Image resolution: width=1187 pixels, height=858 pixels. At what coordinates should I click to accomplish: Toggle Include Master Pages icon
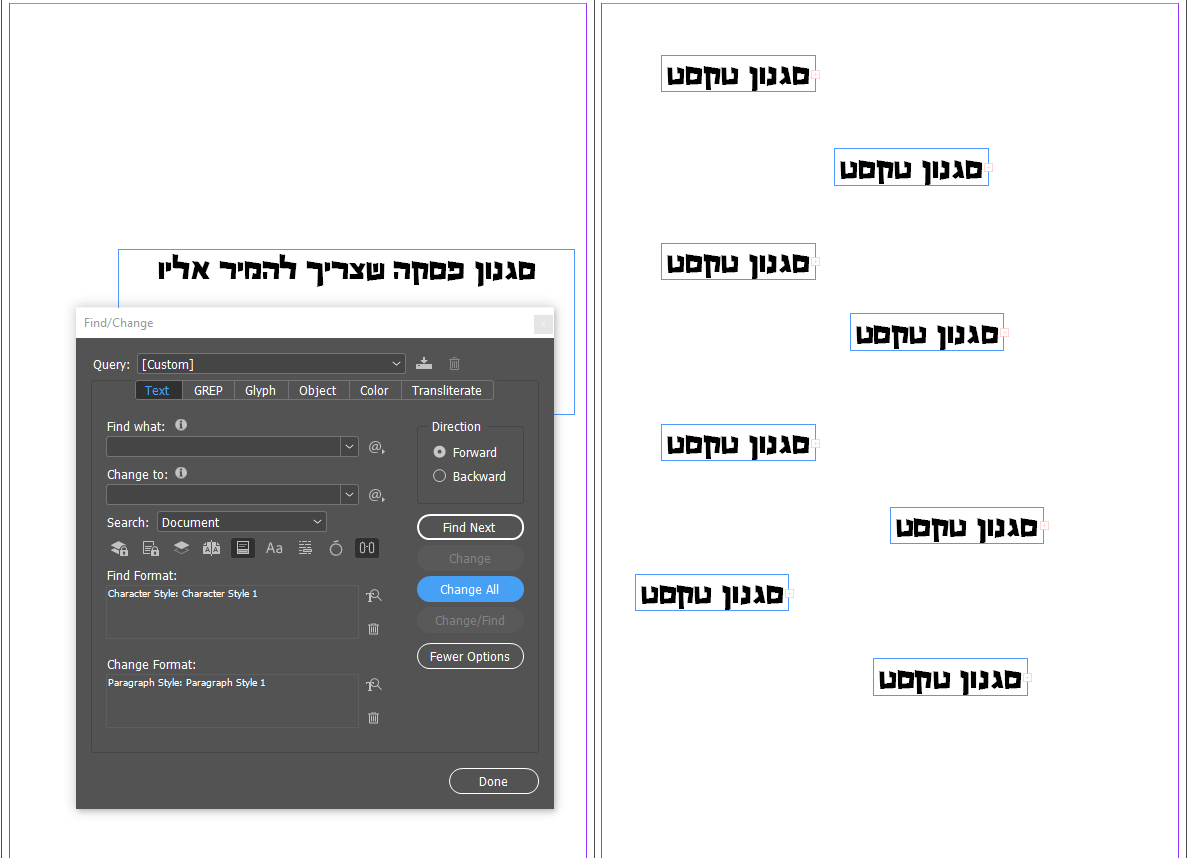[211, 548]
